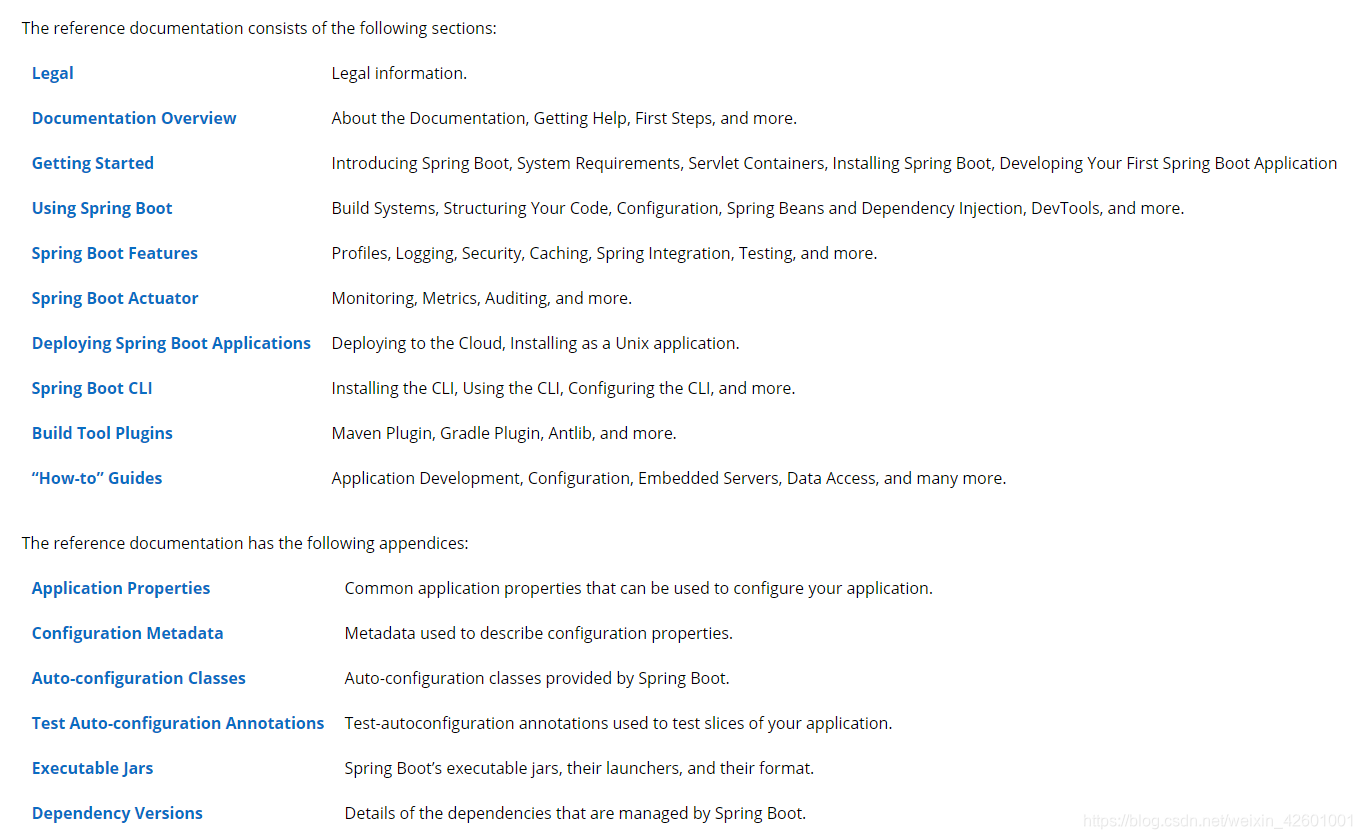This screenshot has width=1362, height=839.
Task: Go to Using Spring Boot section
Action: (102, 208)
